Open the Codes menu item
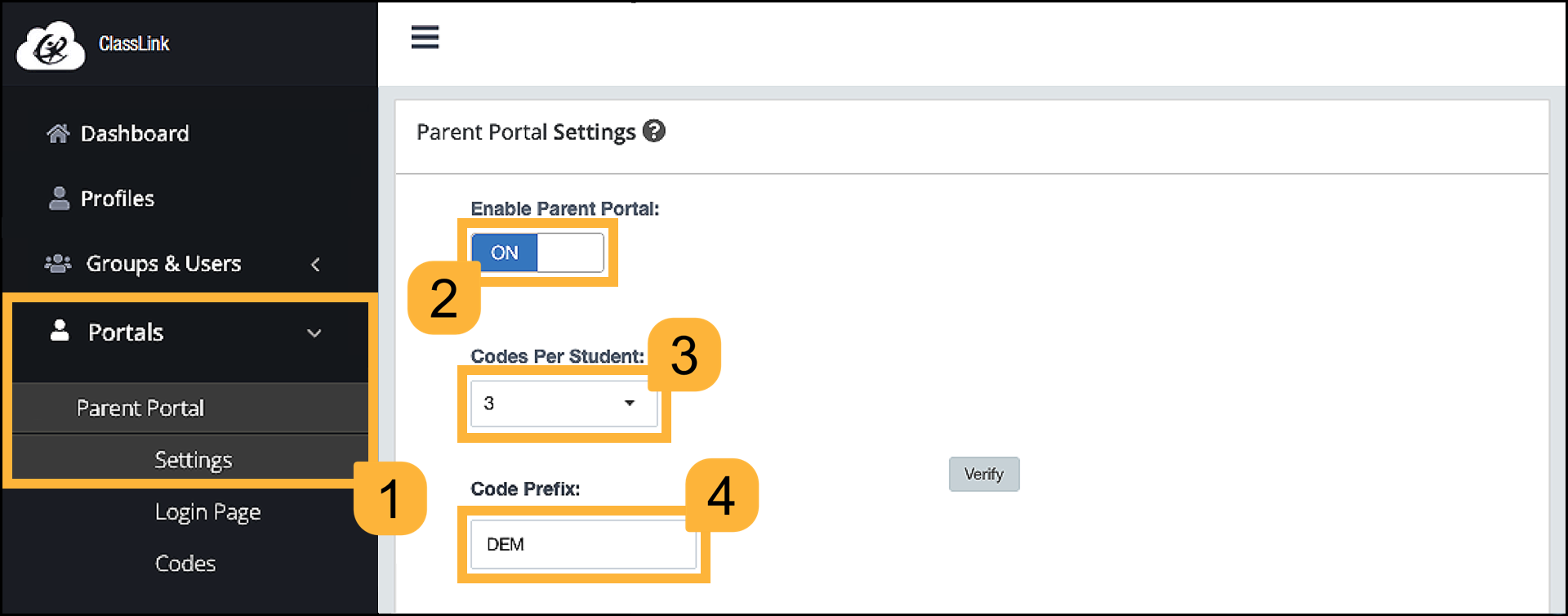The height and width of the screenshot is (616, 1568). pos(185,563)
